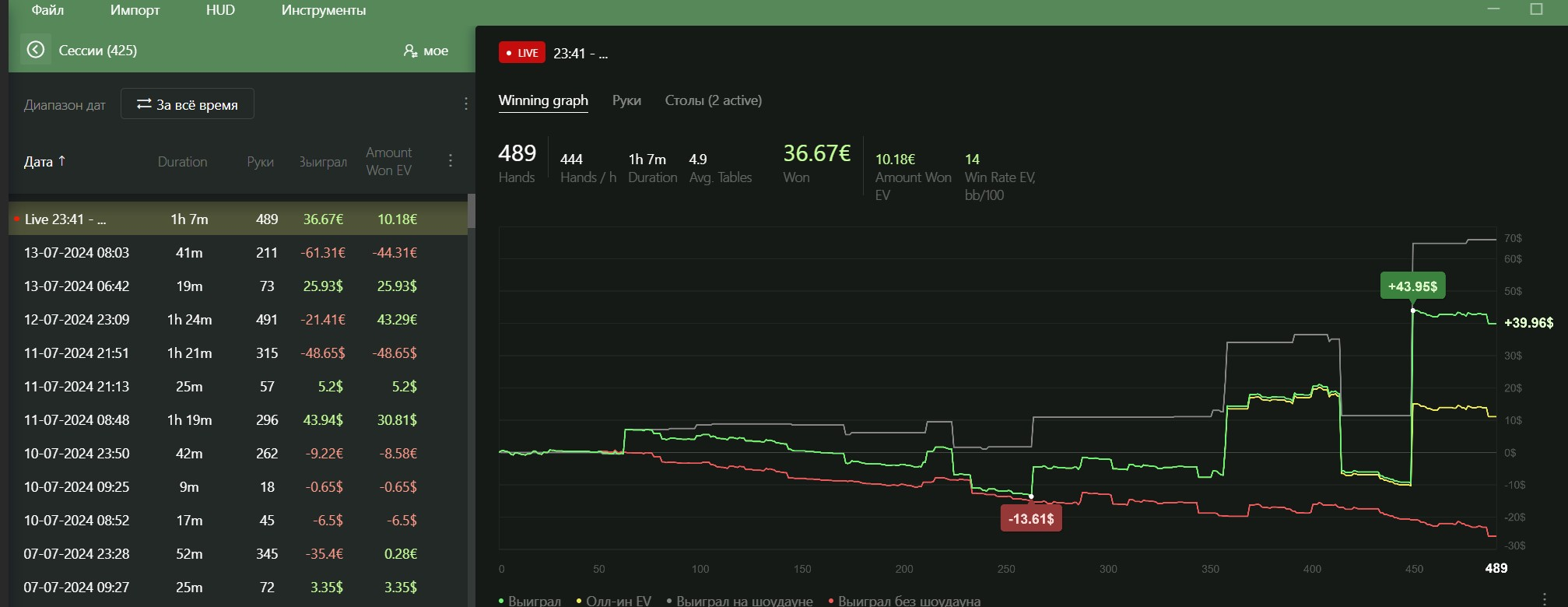
Task: Select session 07-07-2024 09:27
Action: (238, 587)
